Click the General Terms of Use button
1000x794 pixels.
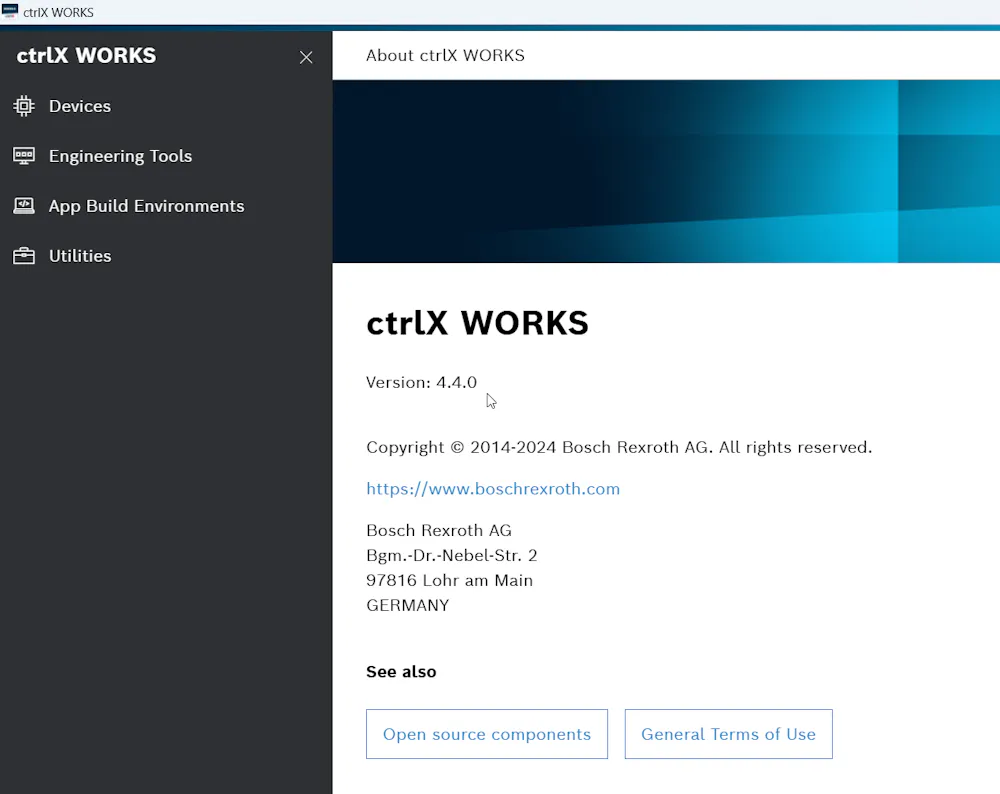click(728, 734)
